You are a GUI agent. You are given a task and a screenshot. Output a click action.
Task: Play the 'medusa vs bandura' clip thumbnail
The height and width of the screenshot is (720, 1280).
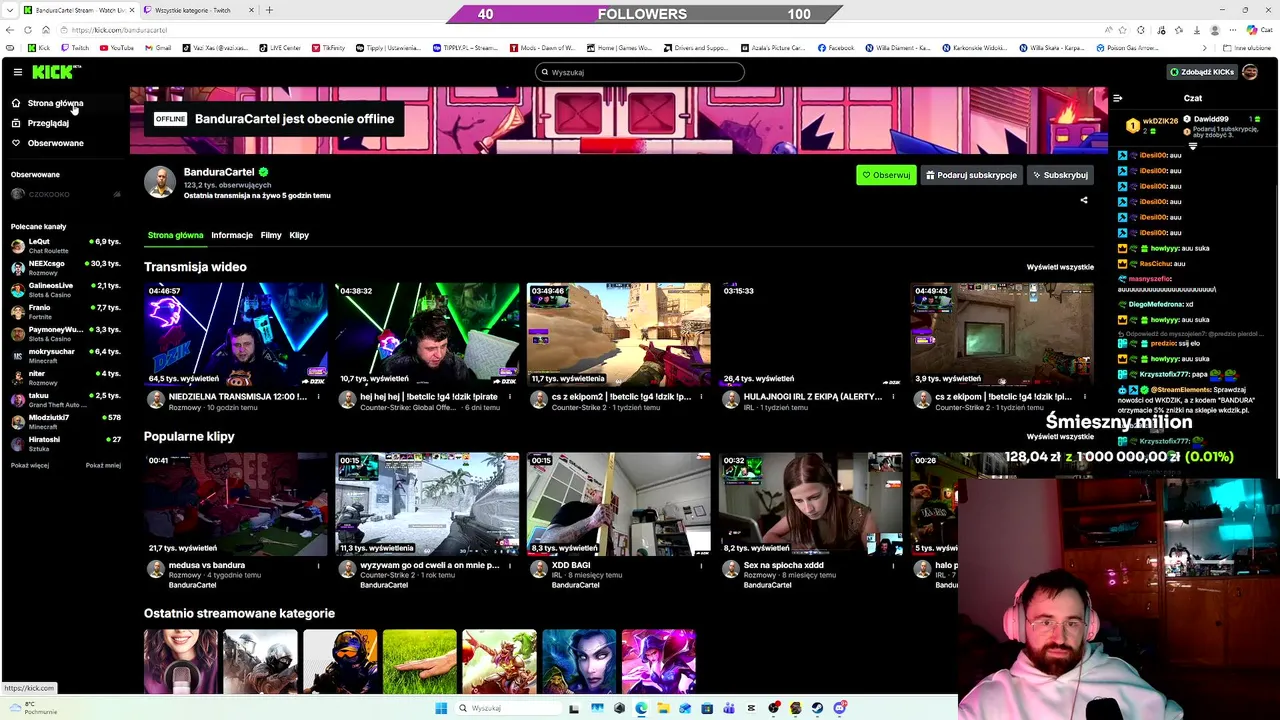click(236, 504)
